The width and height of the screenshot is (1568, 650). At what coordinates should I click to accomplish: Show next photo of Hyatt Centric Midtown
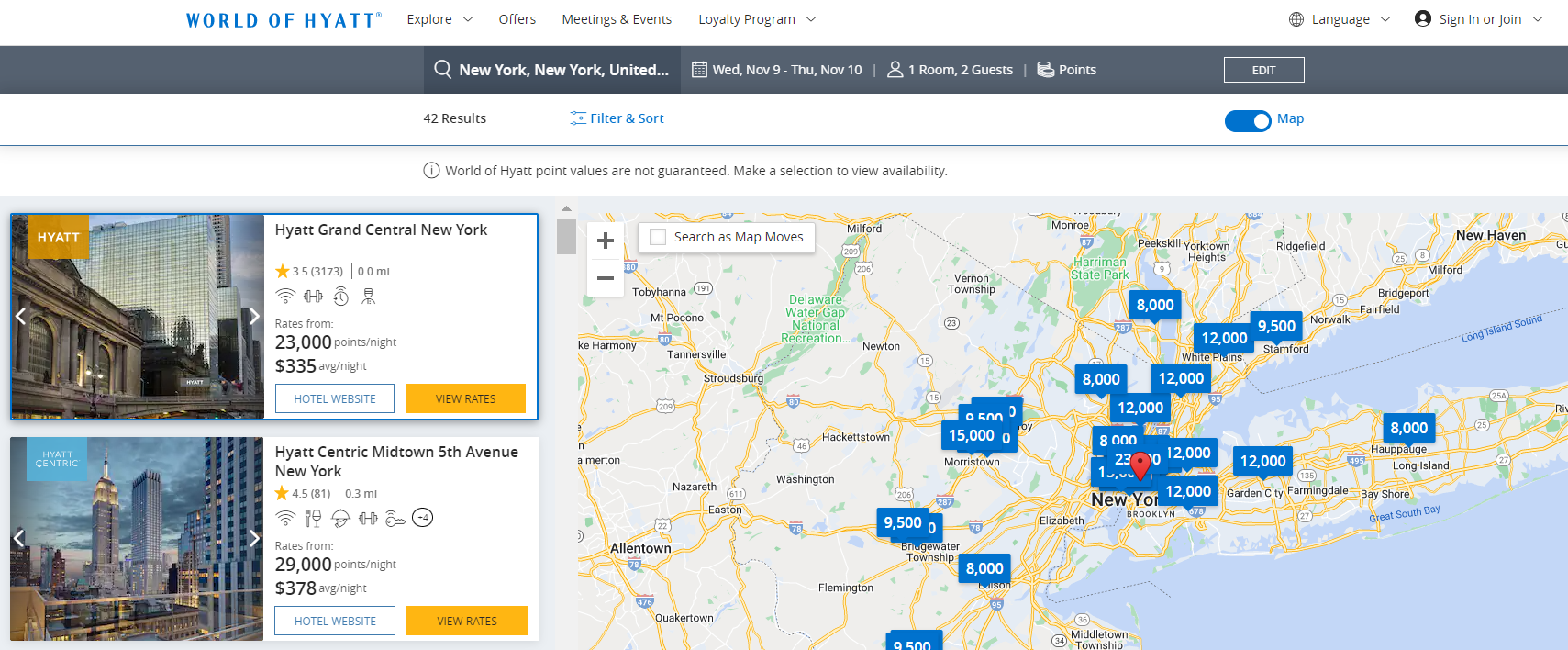tap(254, 539)
